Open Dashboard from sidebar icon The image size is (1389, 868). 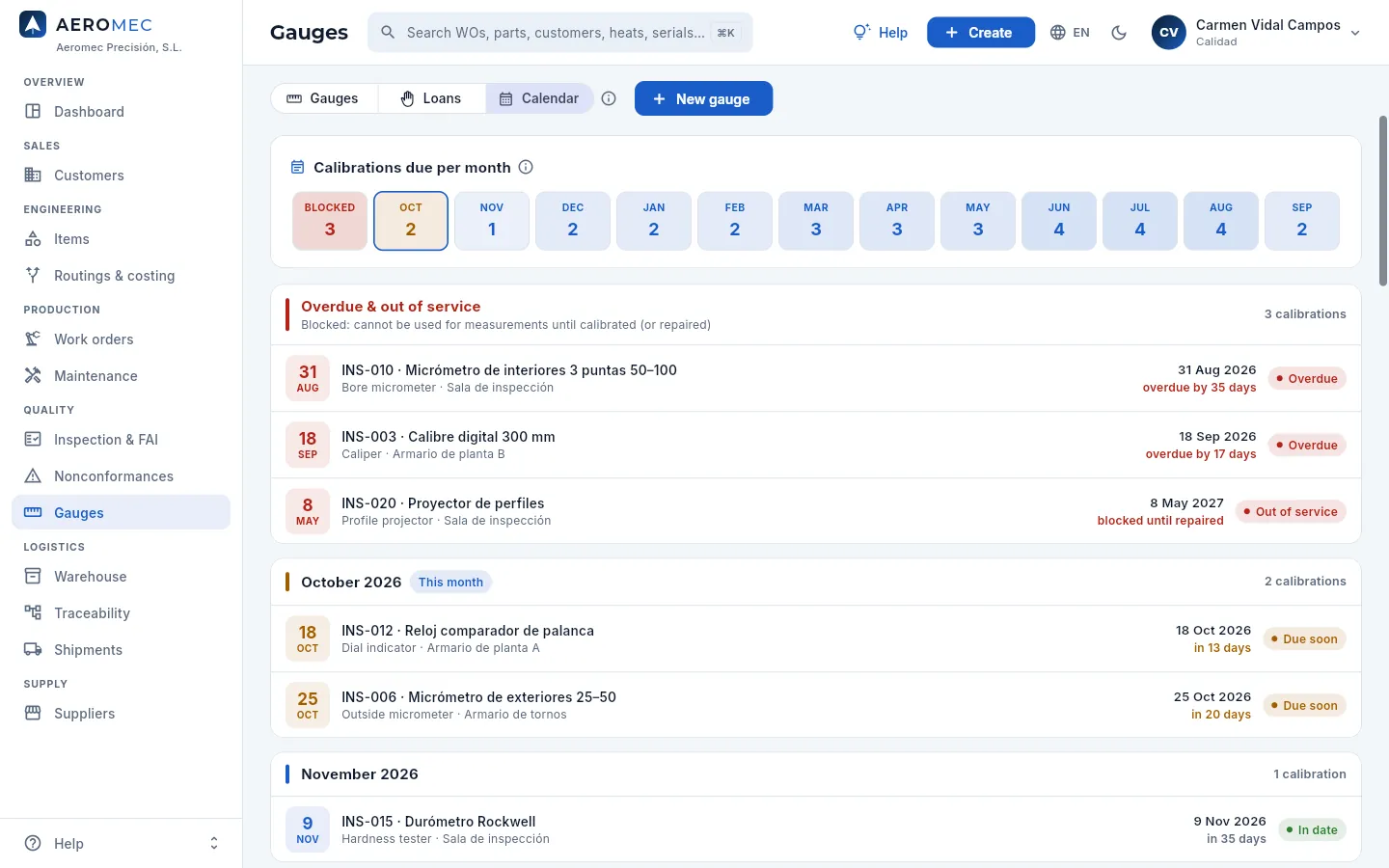point(33,111)
